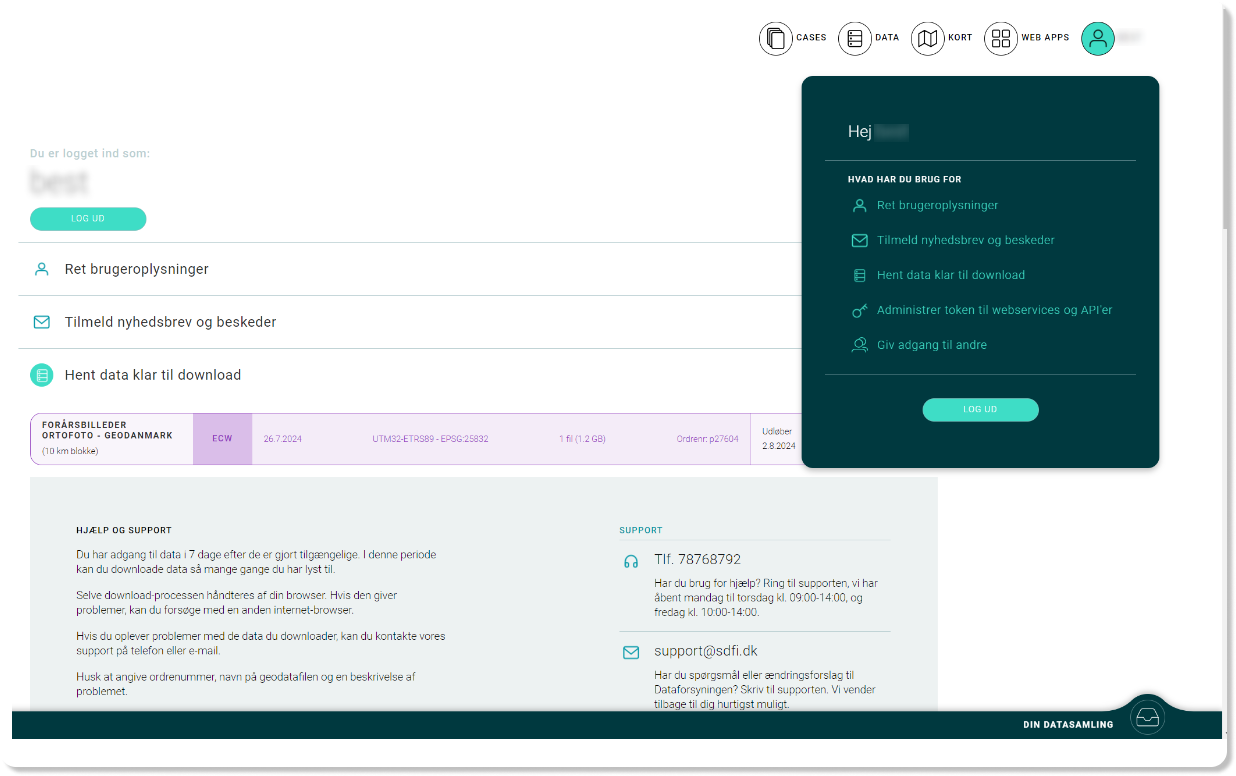Open the Kort map icon
This screenshot has height=776, width=1236.
pyautogui.click(x=928, y=38)
